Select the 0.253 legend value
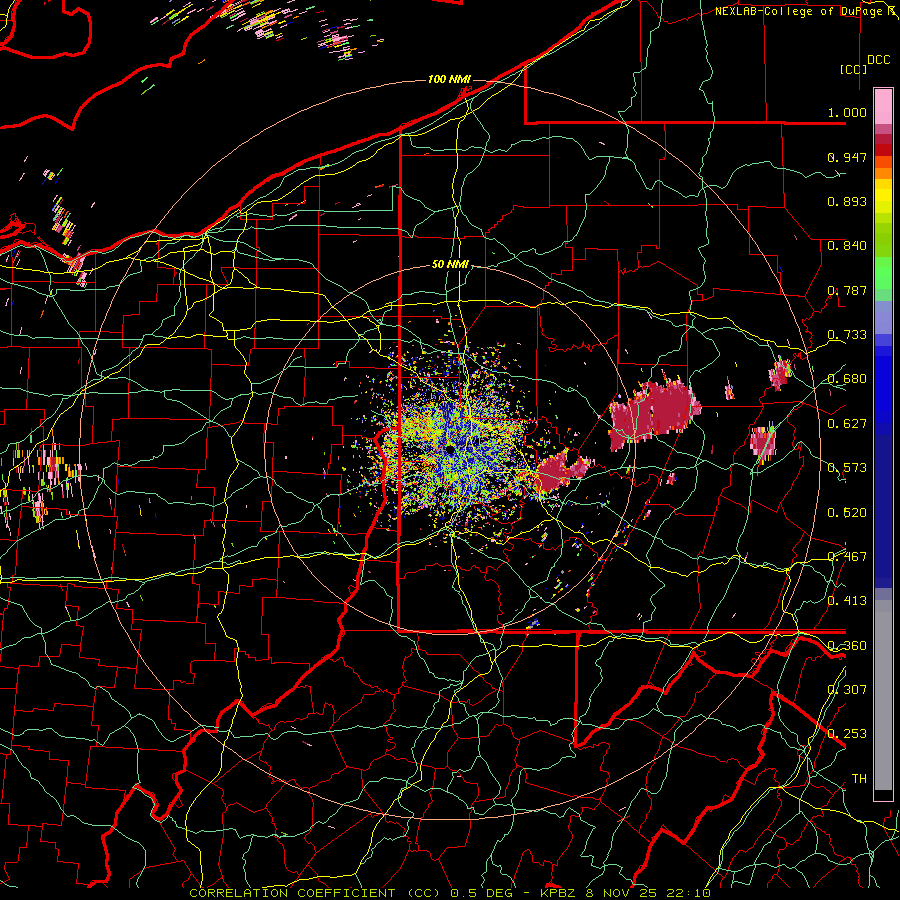Image resolution: width=900 pixels, height=900 pixels. pyautogui.click(x=847, y=734)
